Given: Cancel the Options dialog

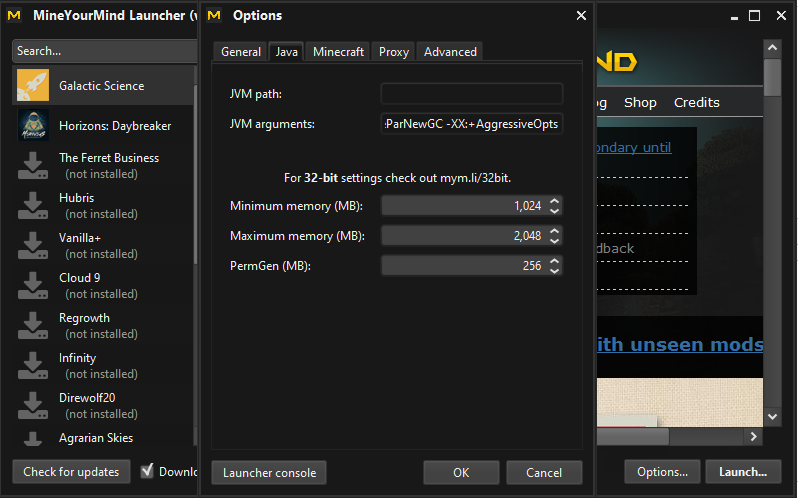Looking at the screenshot, I should (544, 473).
